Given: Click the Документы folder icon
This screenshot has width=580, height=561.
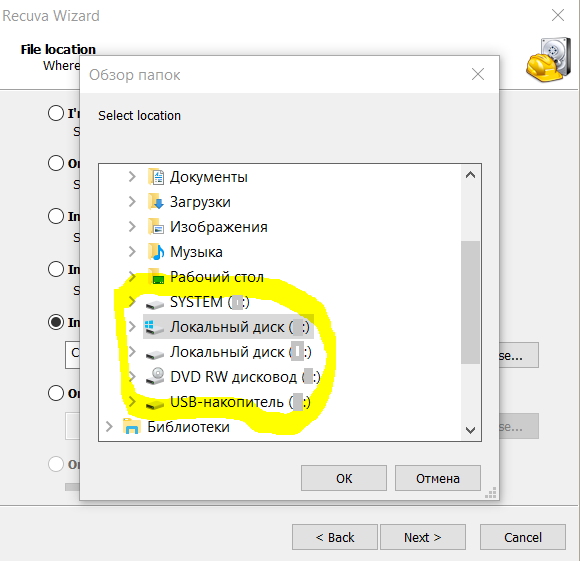Looking at the screenshot, I should tap(156, 177).
